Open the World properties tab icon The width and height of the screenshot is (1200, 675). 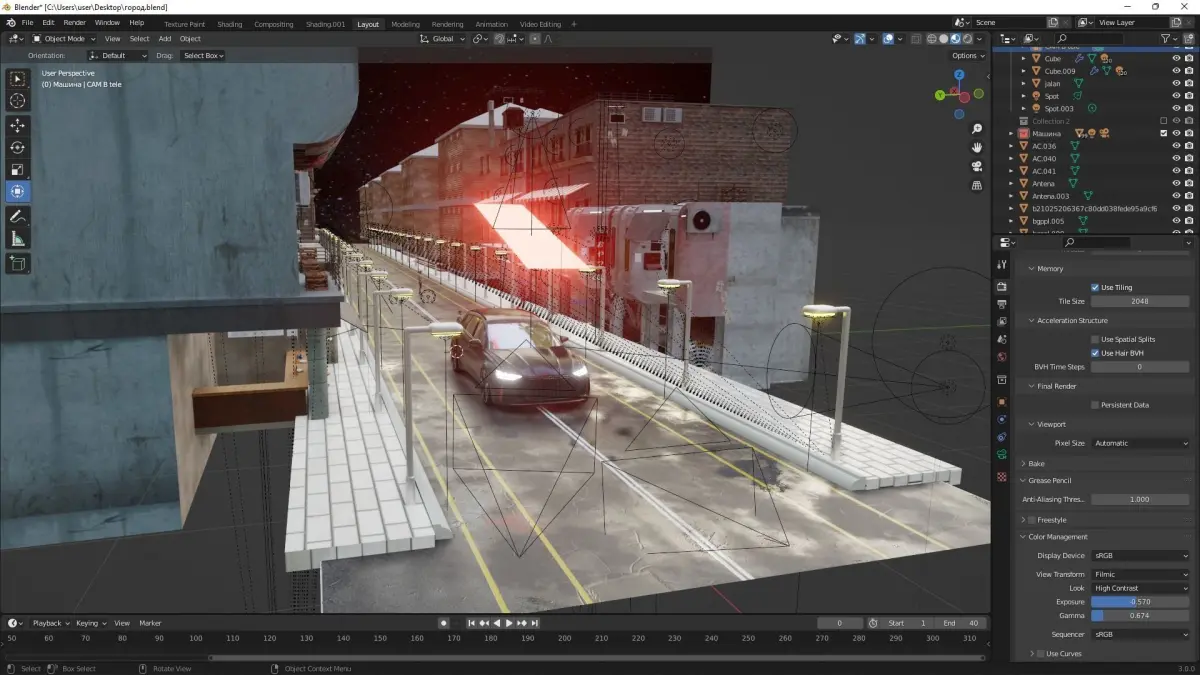(x=1002, y=358)
